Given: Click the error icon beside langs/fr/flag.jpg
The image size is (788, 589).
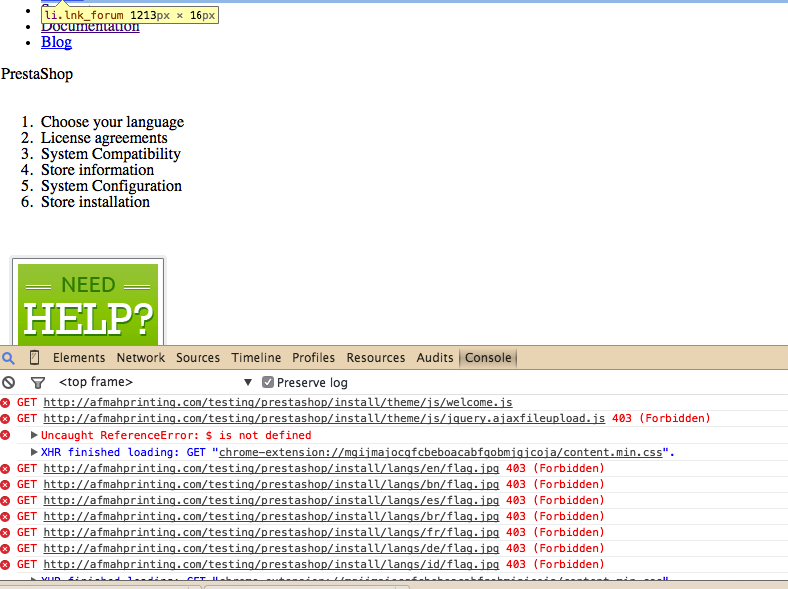Looking at the screenshot, I should (x=5, y=533).
